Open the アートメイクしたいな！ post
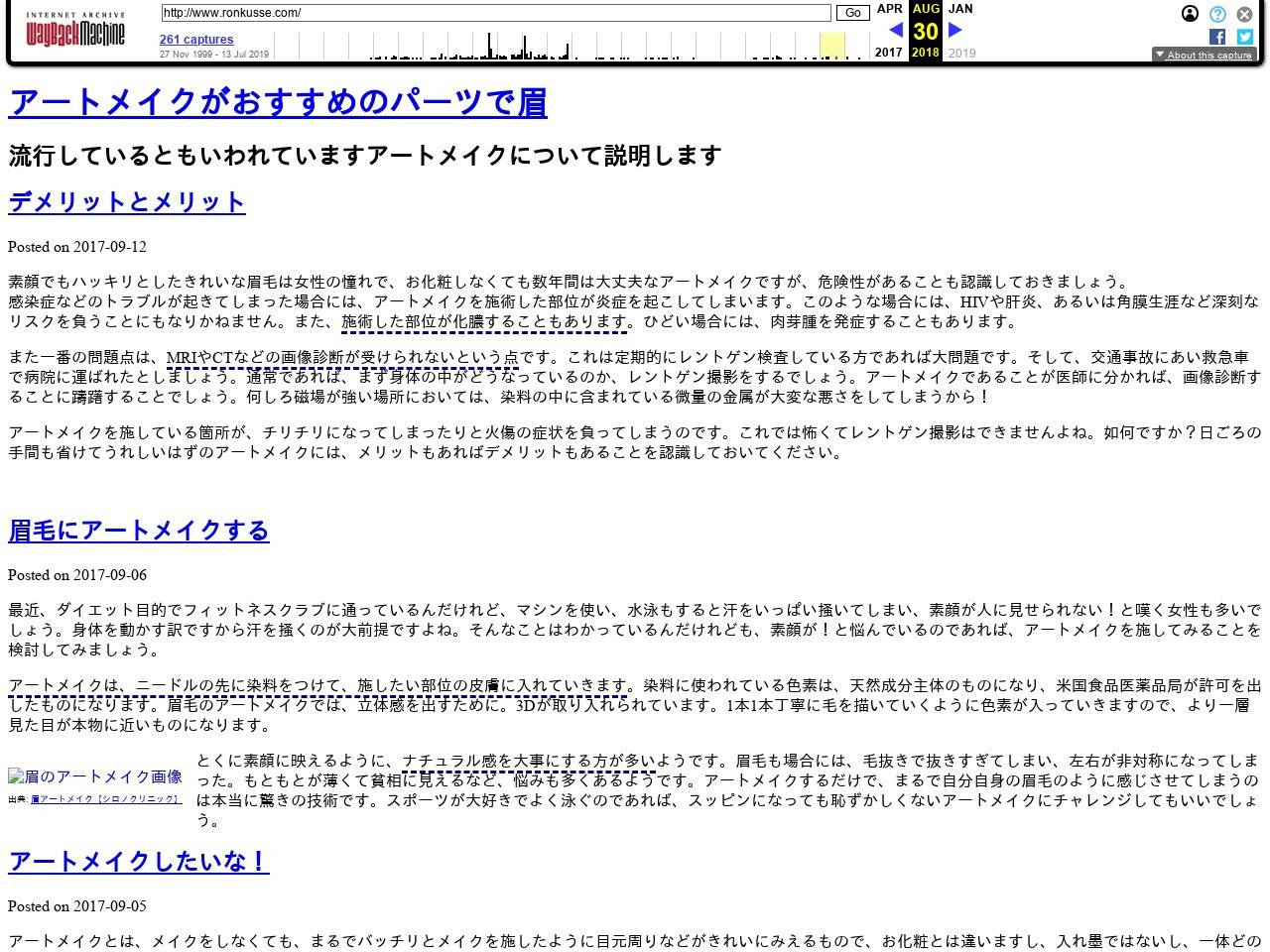1270x952 pixels. (139, 861)
